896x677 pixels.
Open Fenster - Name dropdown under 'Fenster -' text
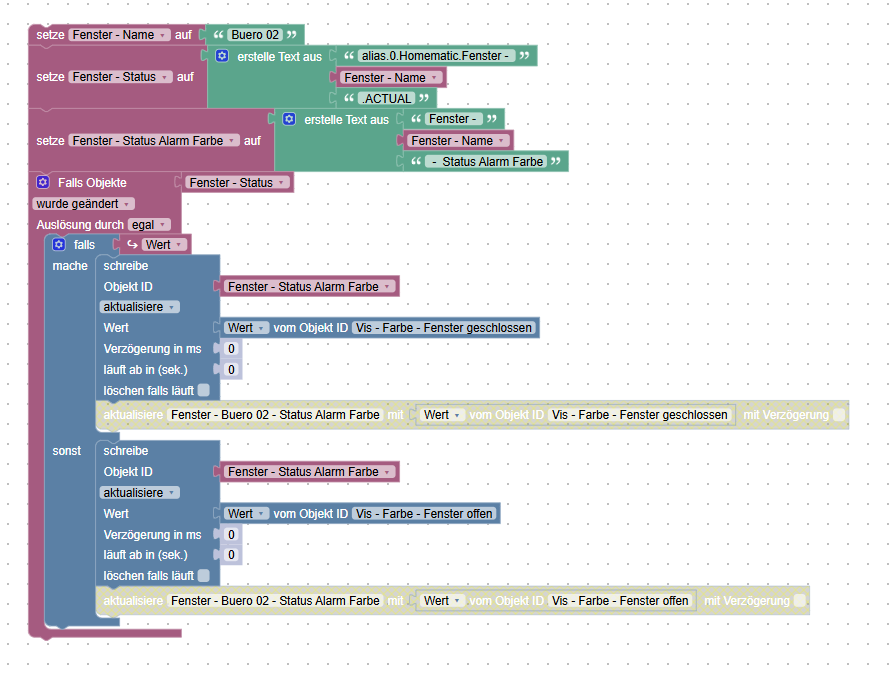[458, 141]
